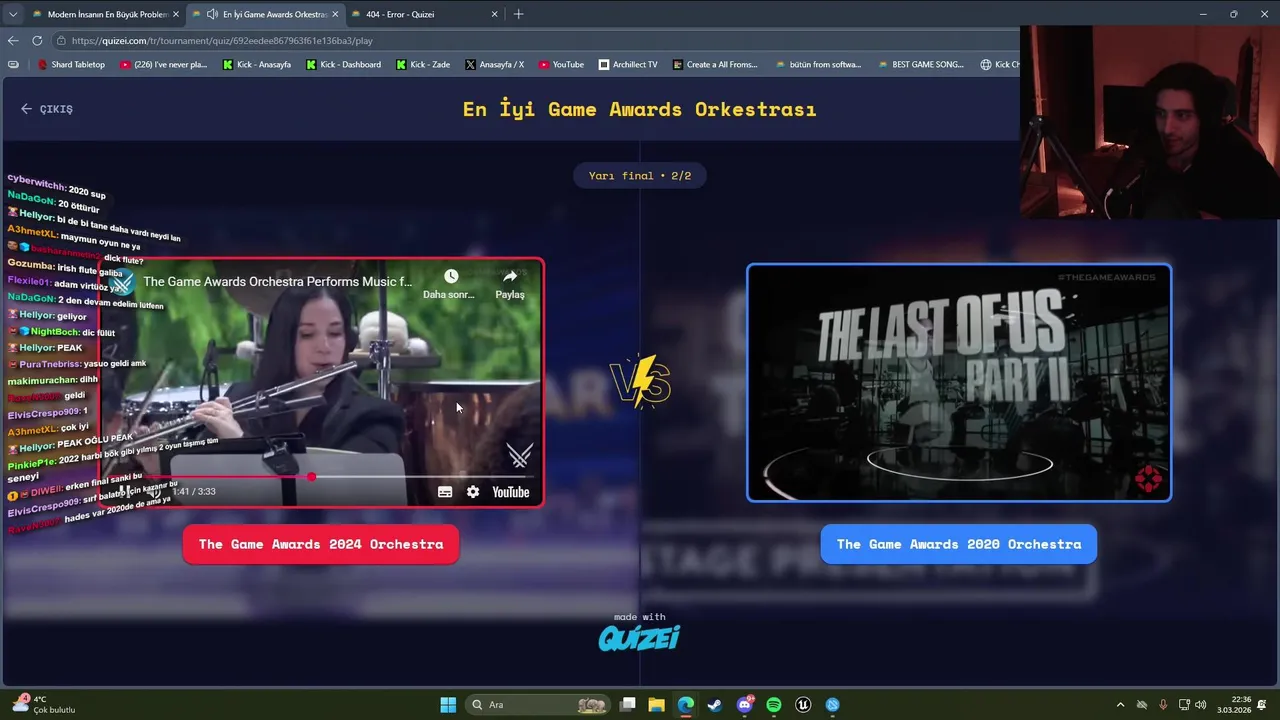Expand hidden system tray icons chevron
The image size is (1280, 720).
pos(1120,705)
